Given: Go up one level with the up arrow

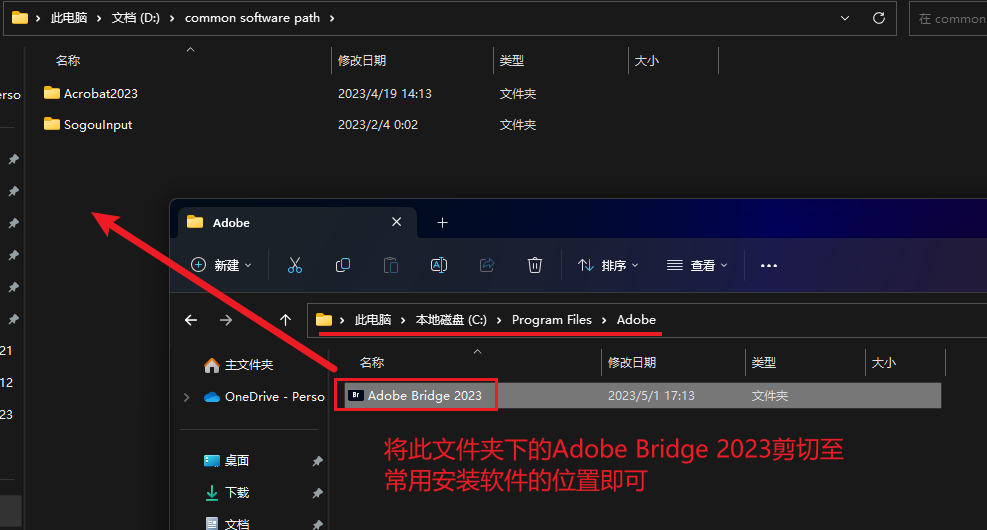Looking at the screenshot, I should (x=285, y=320).
